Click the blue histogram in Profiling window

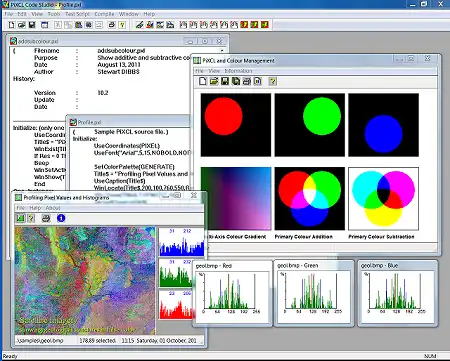(x=181, y=242)
